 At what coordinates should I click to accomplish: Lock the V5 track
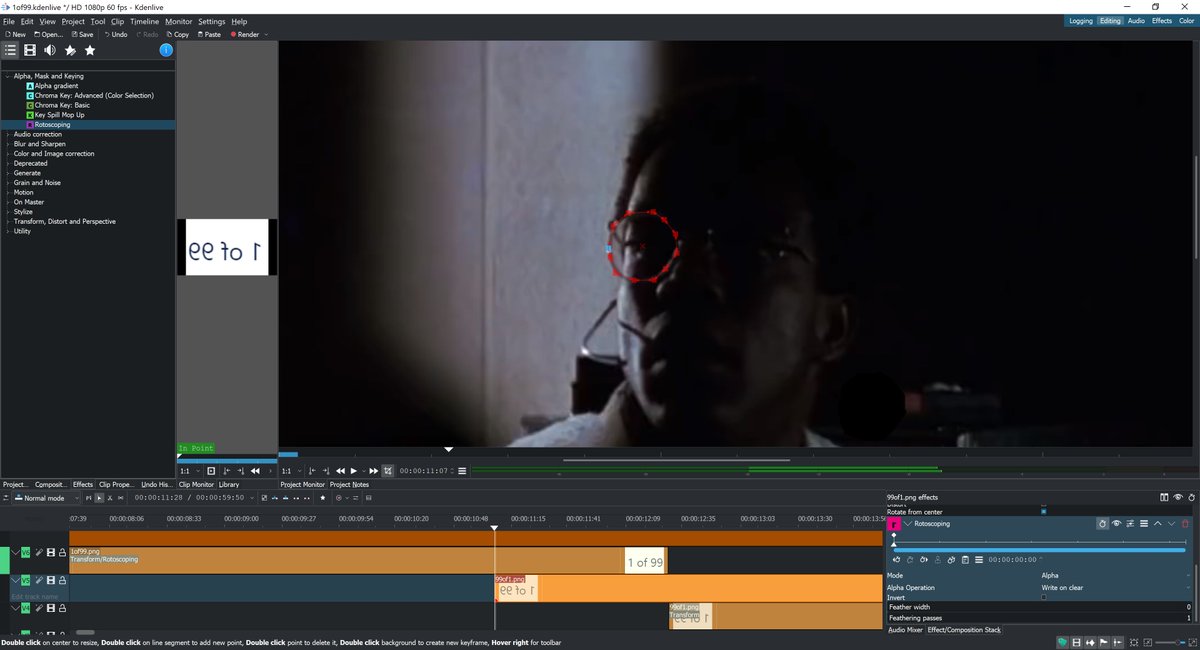coord(62,580)
